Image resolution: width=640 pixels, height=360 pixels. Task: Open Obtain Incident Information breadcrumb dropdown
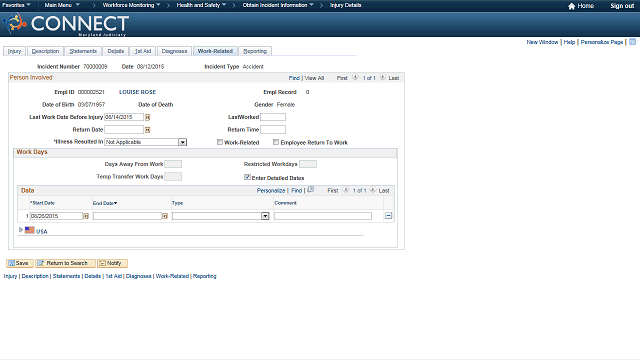[x=278, y=5]
